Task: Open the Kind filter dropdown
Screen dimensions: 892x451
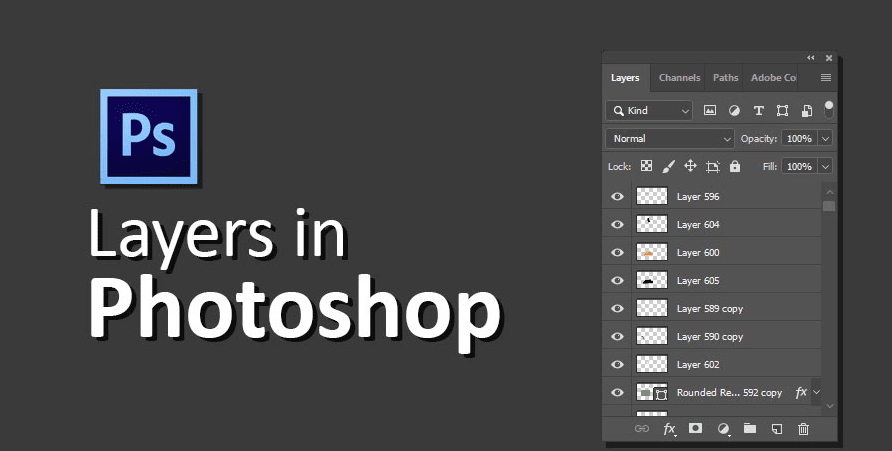Action: (x=649, y=110)
